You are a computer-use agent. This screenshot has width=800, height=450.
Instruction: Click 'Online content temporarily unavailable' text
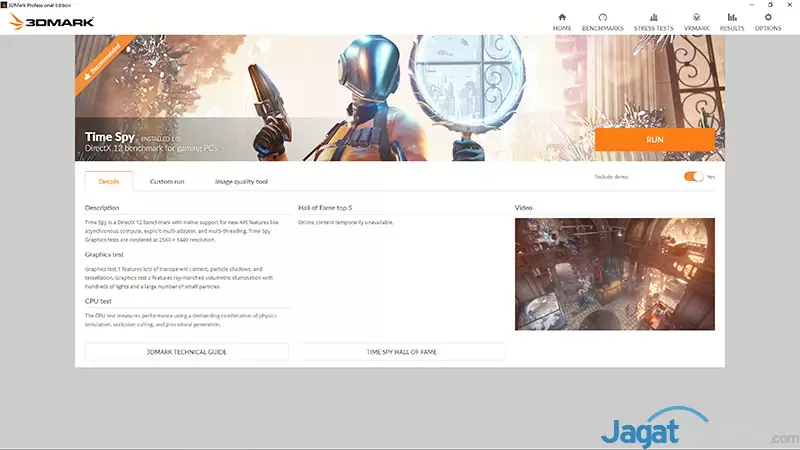point(346,222)
